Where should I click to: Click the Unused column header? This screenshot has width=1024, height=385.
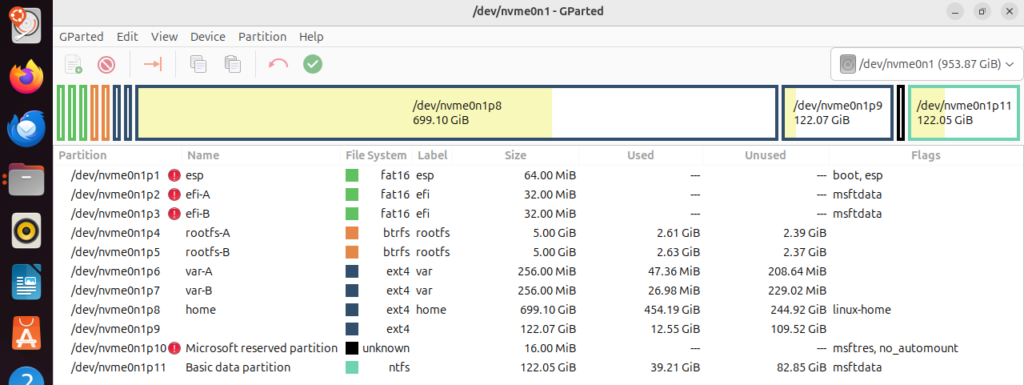click(x=765, y=156)
